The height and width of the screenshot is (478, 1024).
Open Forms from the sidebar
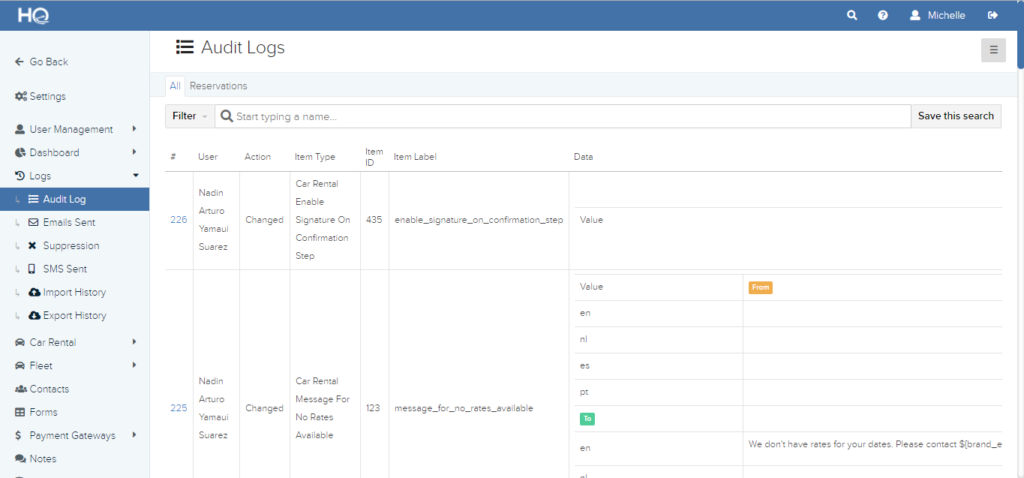tap(36, 412)
